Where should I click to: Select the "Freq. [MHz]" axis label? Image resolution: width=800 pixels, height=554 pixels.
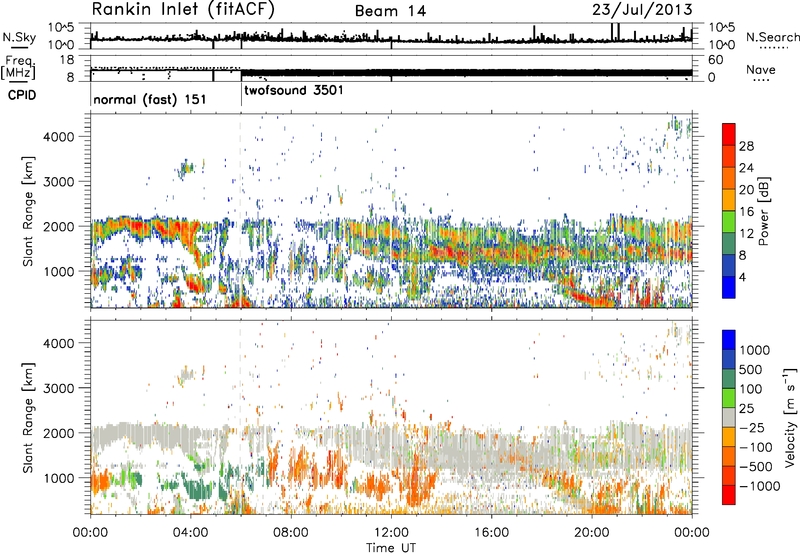[x=18, y=68]
